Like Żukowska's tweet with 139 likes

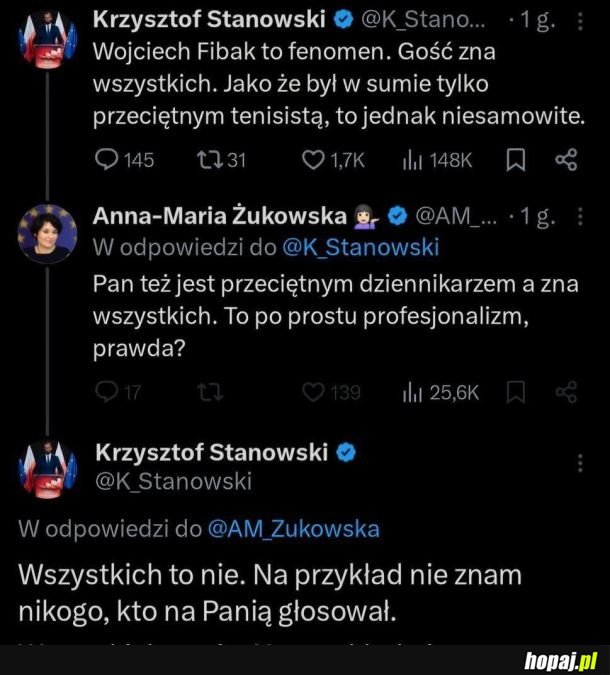315,392
